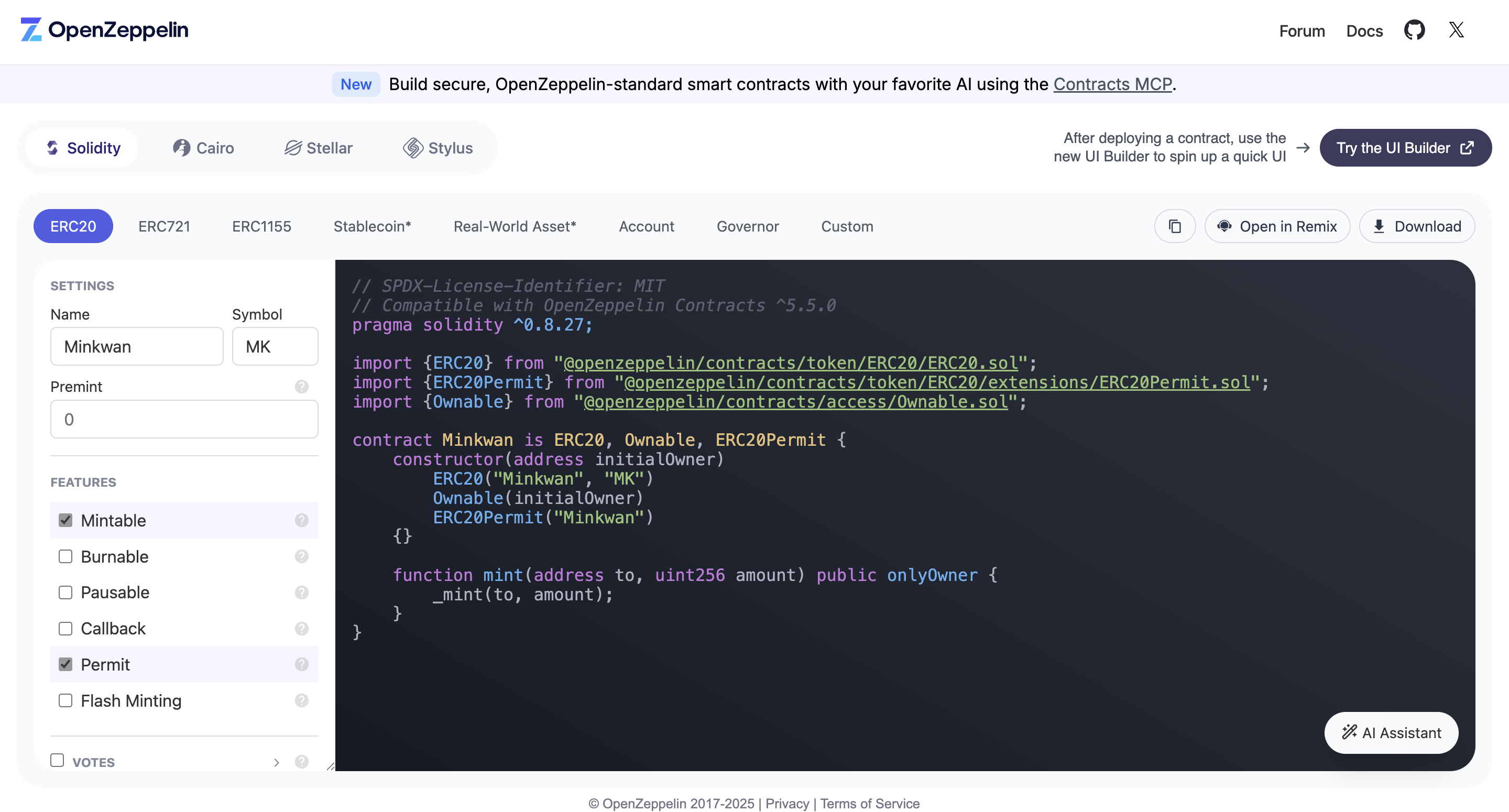The height and width of the screenshot is (812, 1509).
Task: Expand the Votes section chevron
Action: click(277, 762)
